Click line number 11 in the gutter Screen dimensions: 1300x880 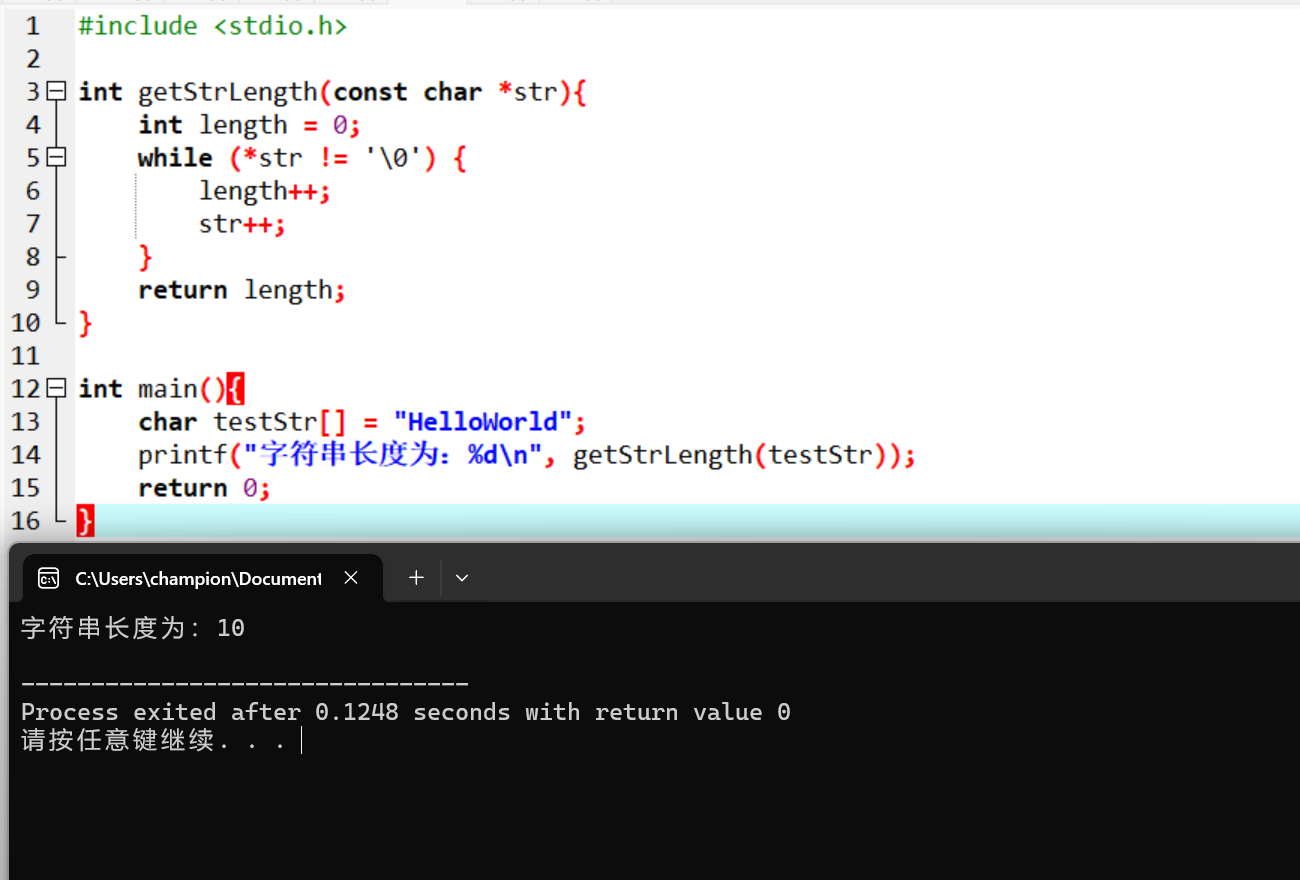[x=25, y=356]
